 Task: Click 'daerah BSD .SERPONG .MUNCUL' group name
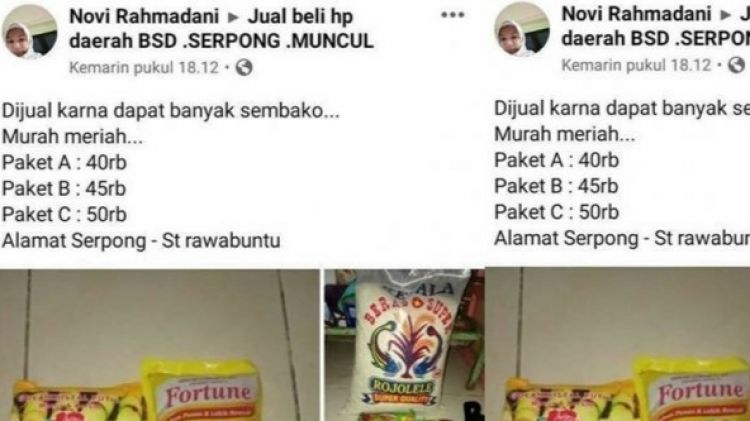tap(221, 41)
